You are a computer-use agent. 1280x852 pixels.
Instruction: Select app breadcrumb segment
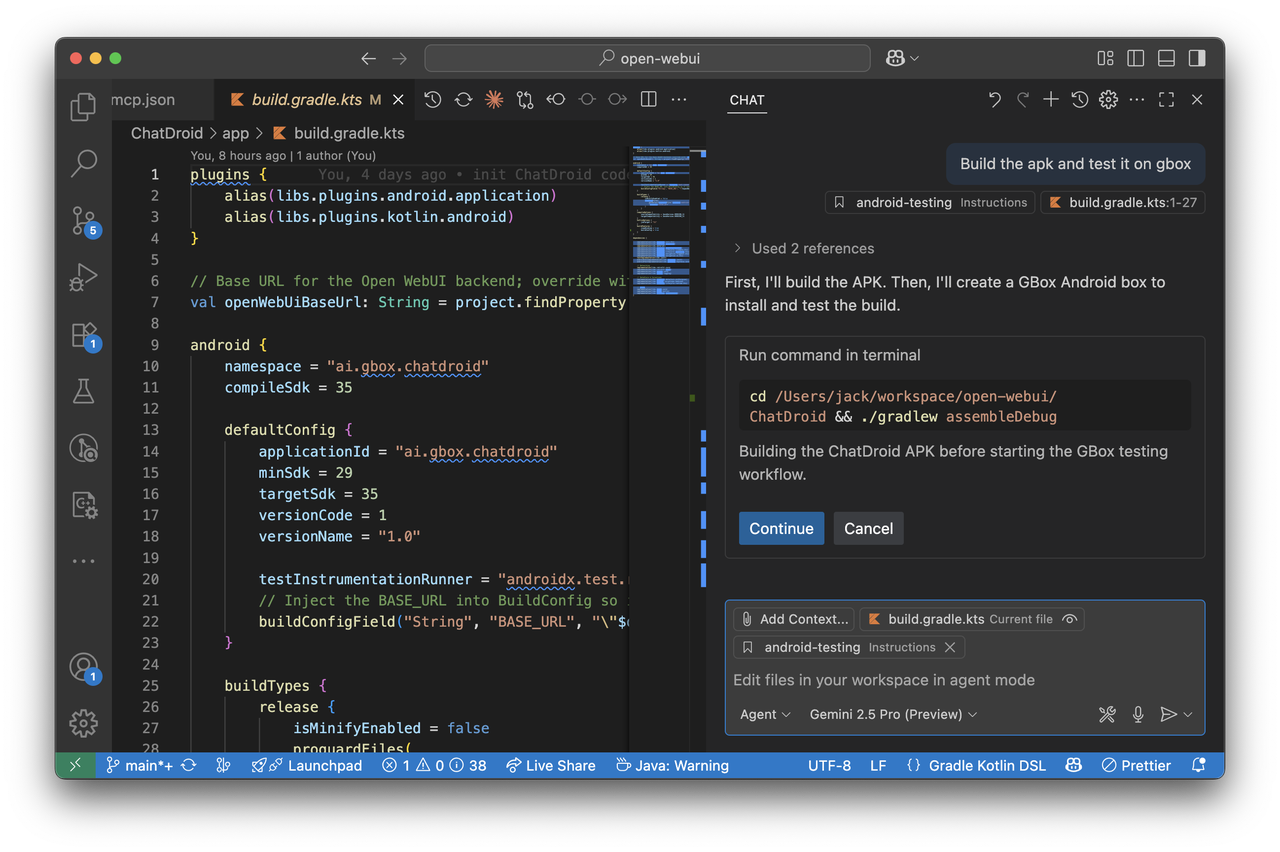point(235,133)
